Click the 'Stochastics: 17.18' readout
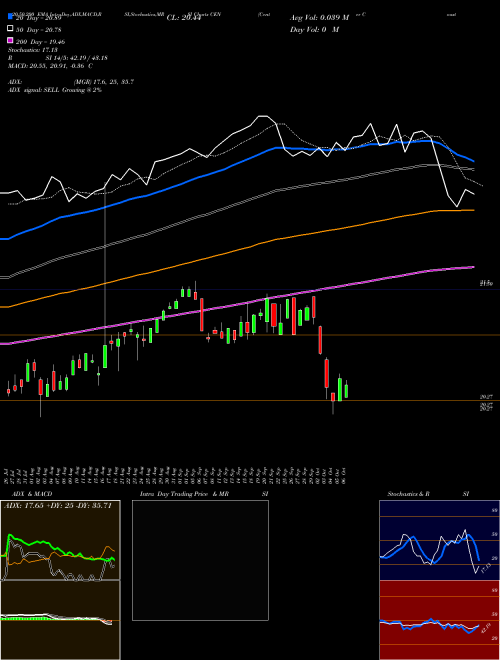 click(33, 50)
